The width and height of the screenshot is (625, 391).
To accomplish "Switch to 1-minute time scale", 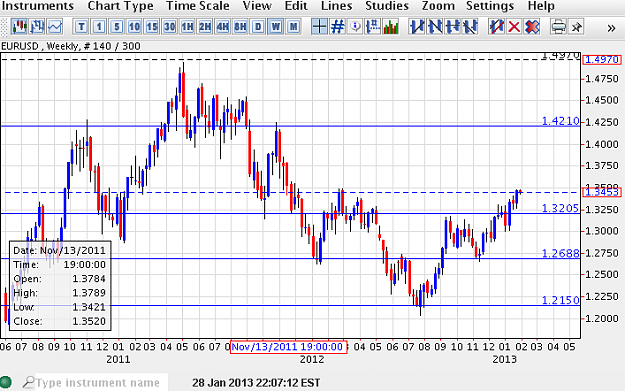I will pos(99,27).
